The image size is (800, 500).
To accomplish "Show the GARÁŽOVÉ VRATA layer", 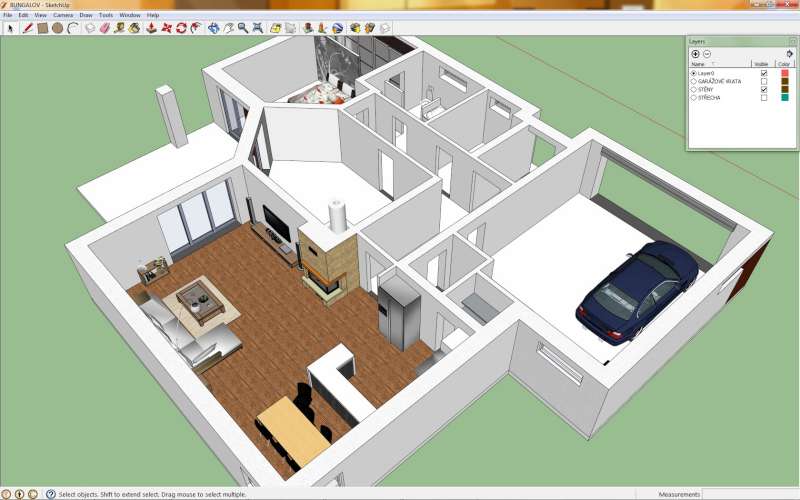I will click(764, 81).
